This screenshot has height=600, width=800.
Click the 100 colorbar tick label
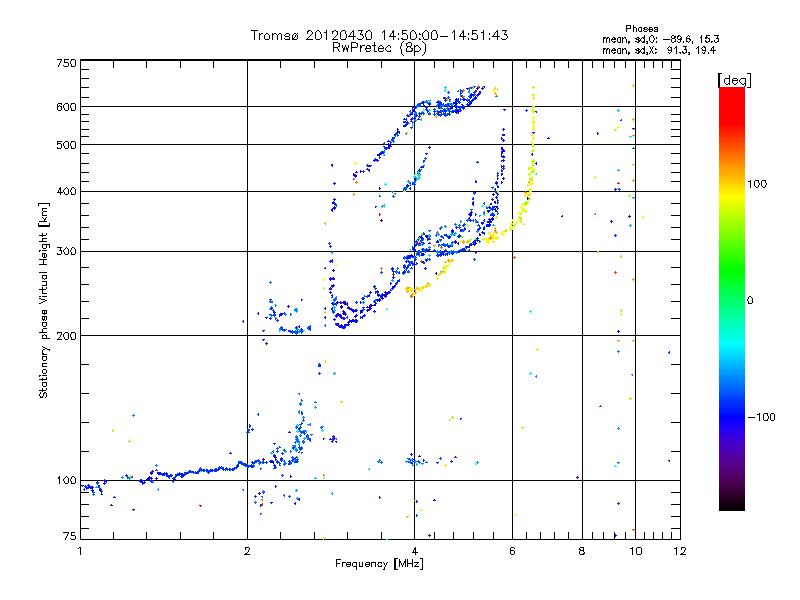757,184
